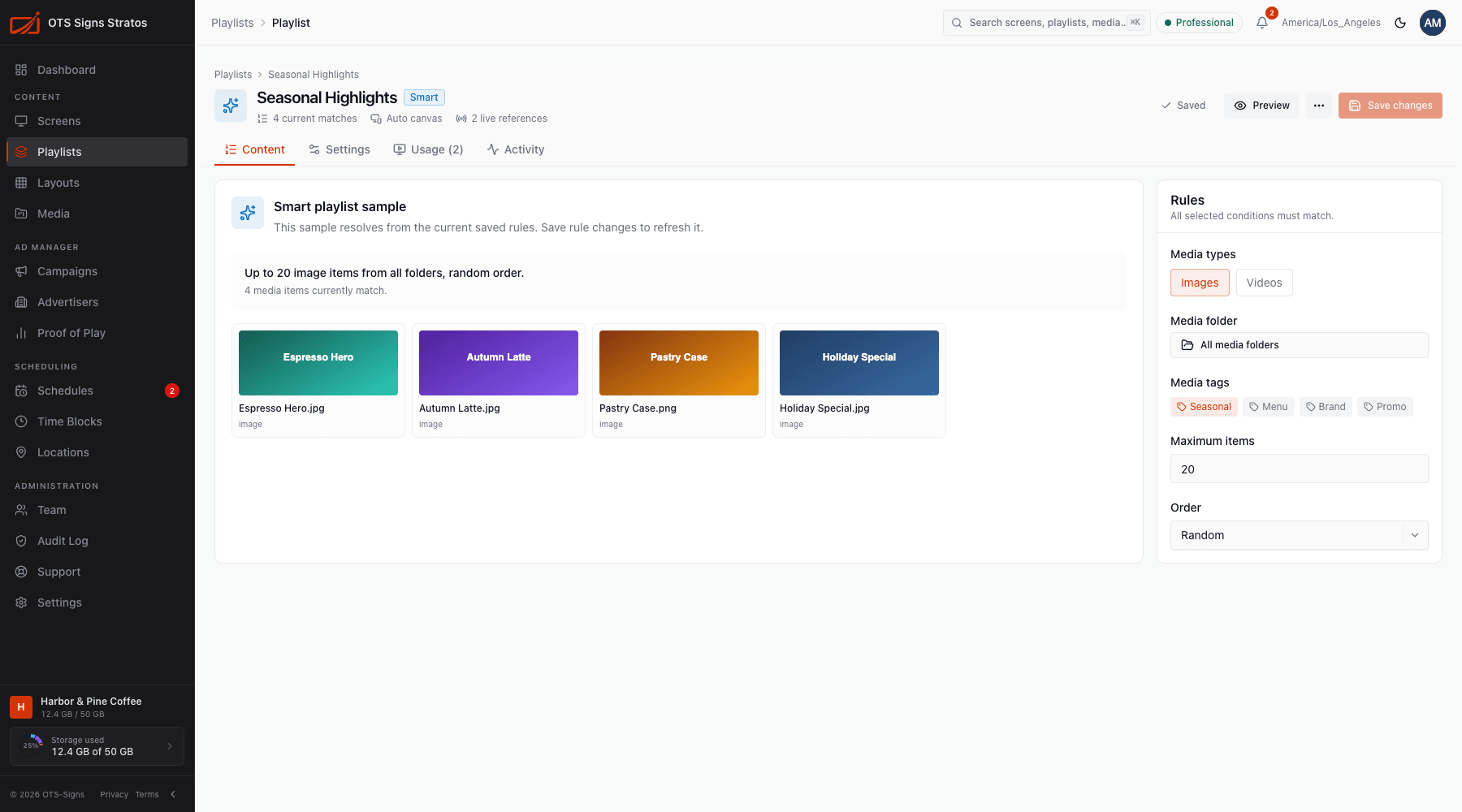Toggle the Videos media type
The height and width of the screenshot is (812, 1462).
[x=1264, y=283]
